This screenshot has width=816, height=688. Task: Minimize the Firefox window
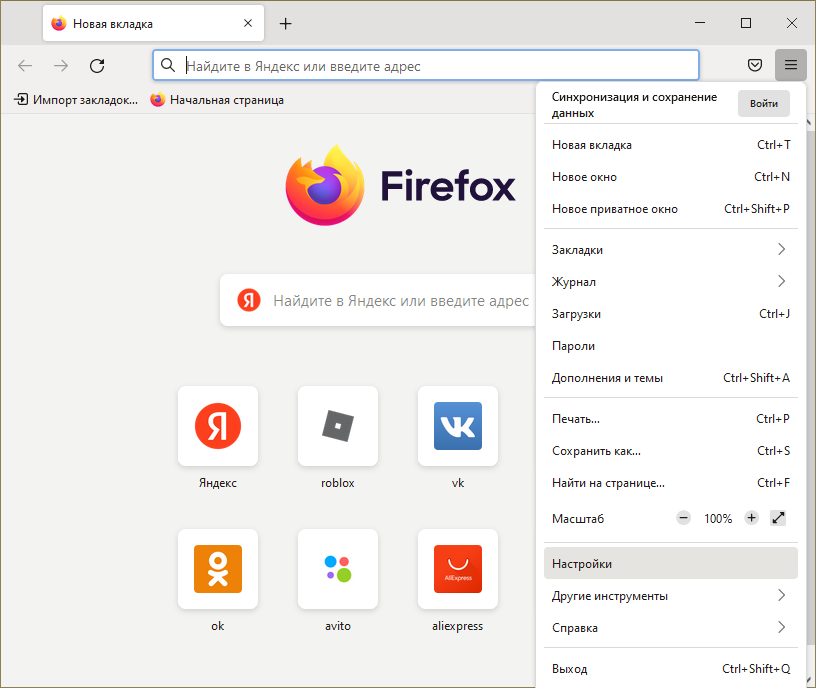700,23
